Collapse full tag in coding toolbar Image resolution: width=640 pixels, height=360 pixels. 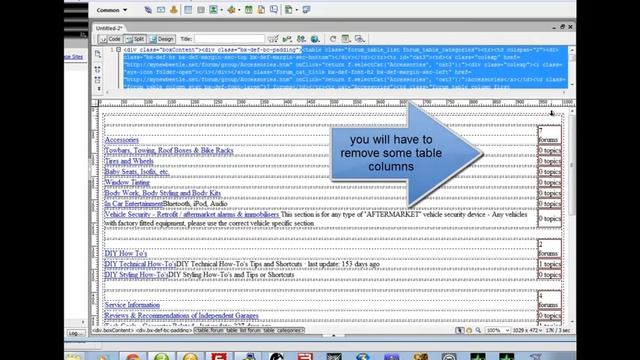[x=98, y=69]
